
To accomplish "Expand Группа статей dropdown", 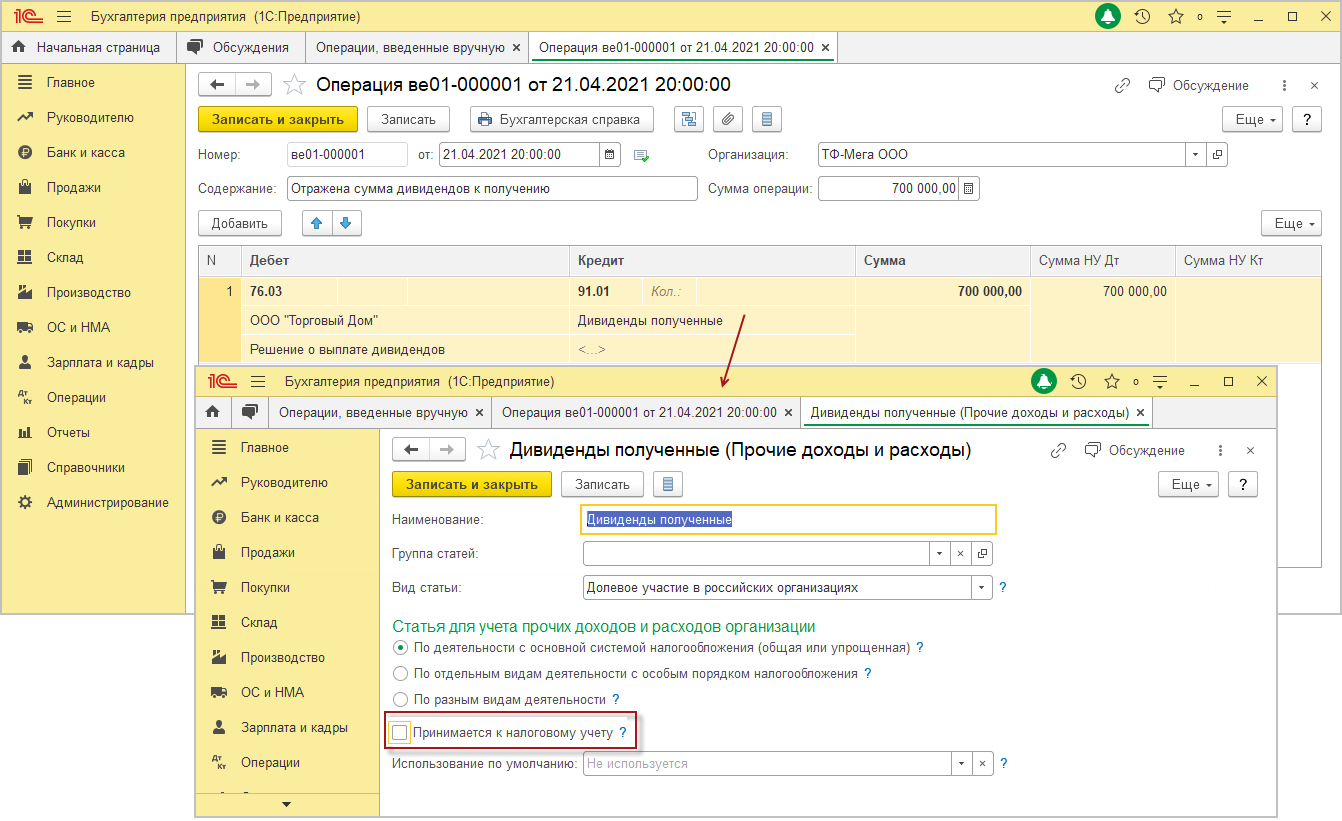I will click(x=939, y=553).
